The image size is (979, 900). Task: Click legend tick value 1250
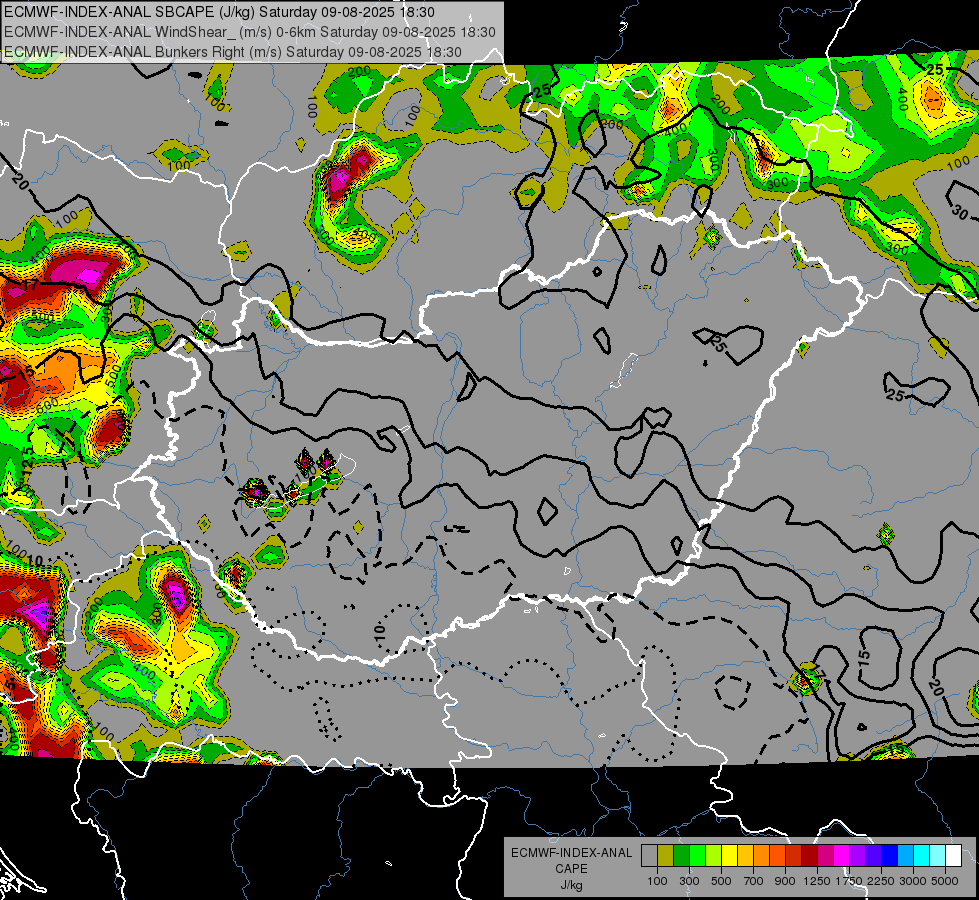point(817,881)
